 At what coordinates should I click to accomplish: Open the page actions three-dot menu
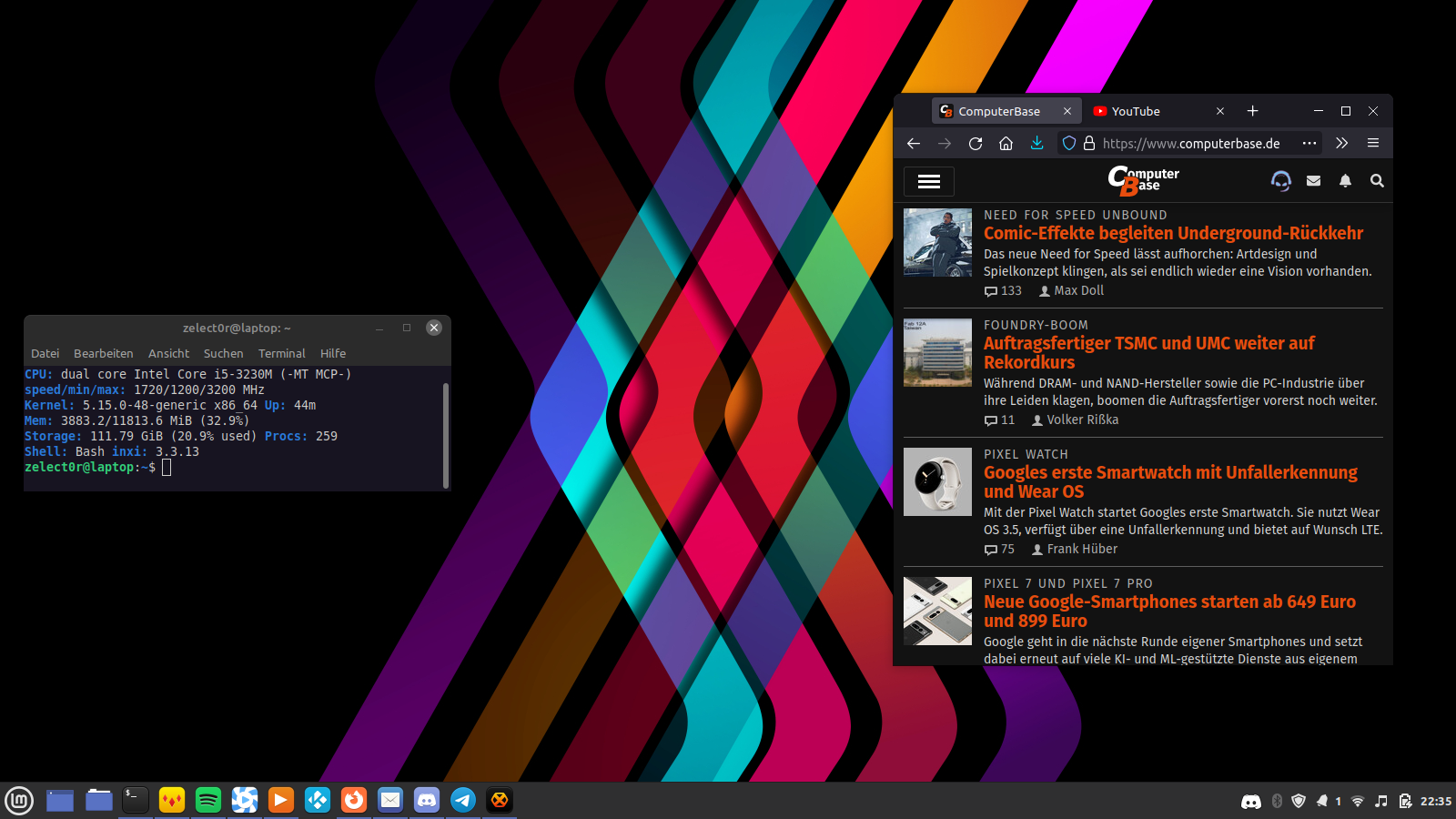coord(1309,143)
